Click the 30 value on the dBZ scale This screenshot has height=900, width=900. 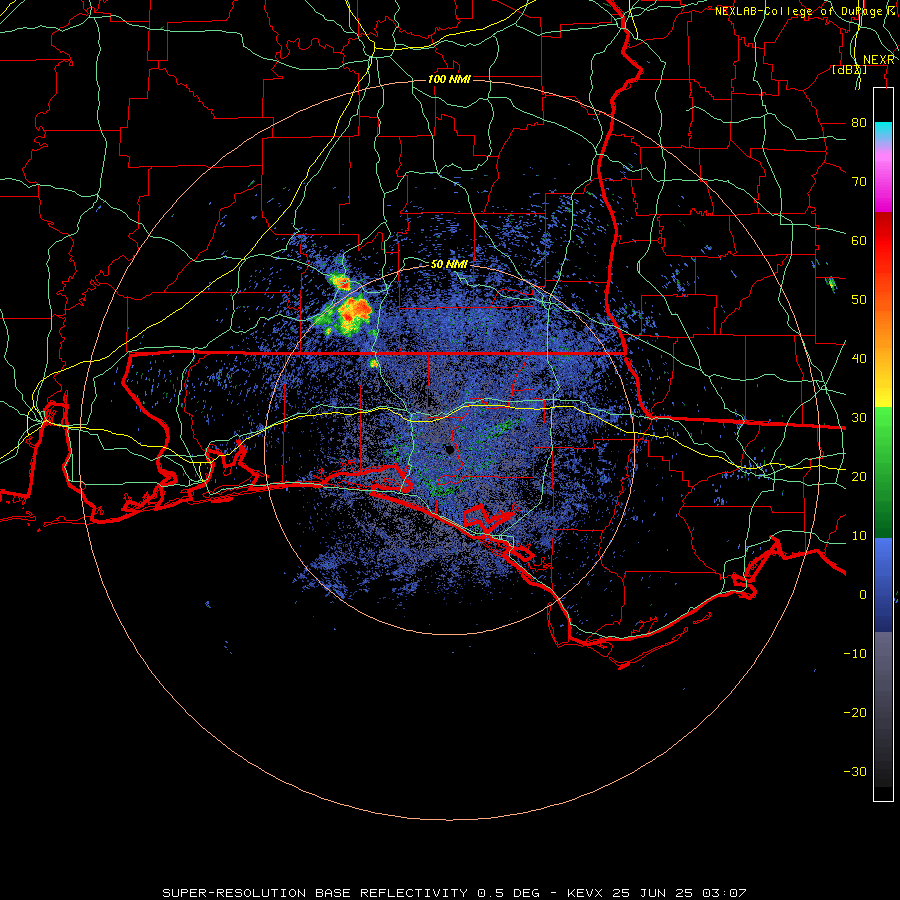tap(859, 418)
